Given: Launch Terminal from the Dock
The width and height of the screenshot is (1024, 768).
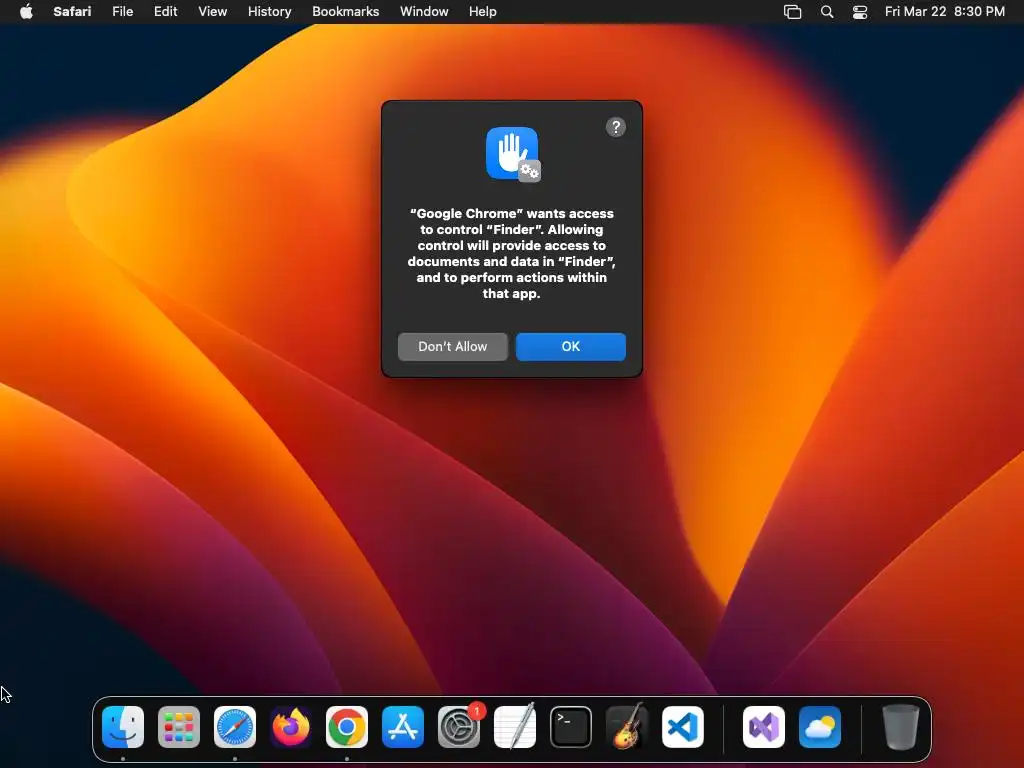Looking at the screenshot, I should pos(571,727).
